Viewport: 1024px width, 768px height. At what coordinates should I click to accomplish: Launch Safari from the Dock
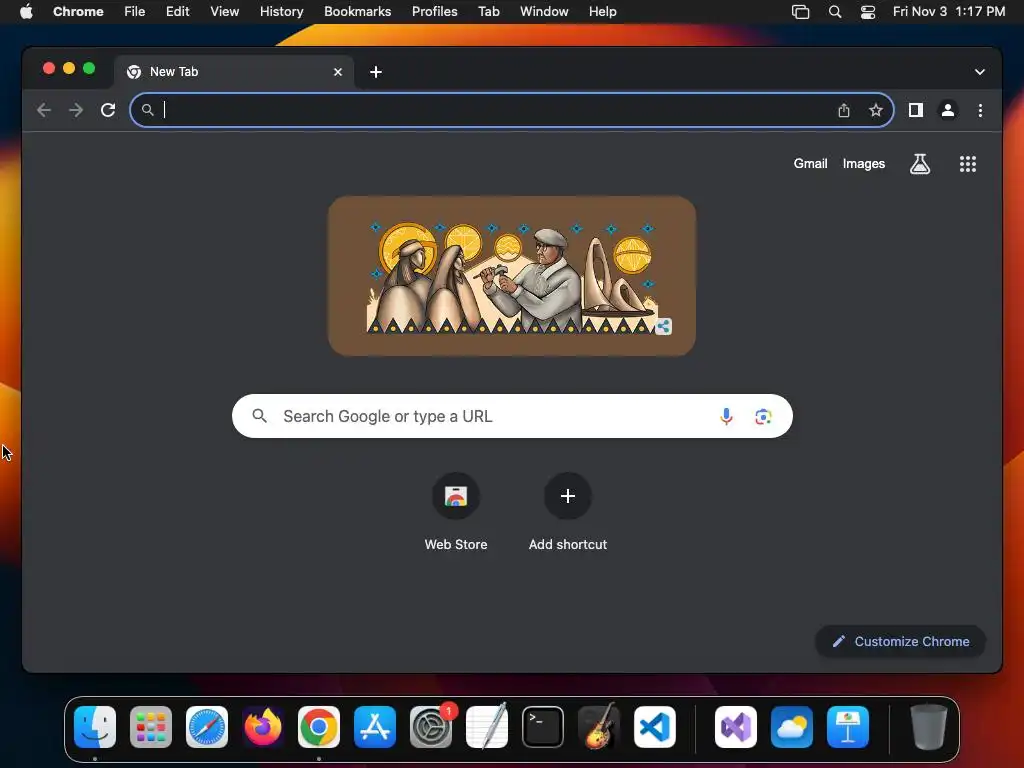tap(207, 727)
